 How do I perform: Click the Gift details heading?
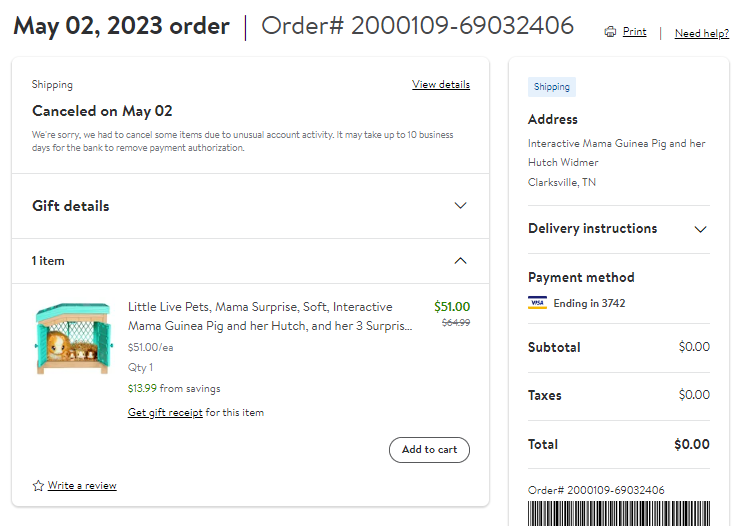point(71,206)
